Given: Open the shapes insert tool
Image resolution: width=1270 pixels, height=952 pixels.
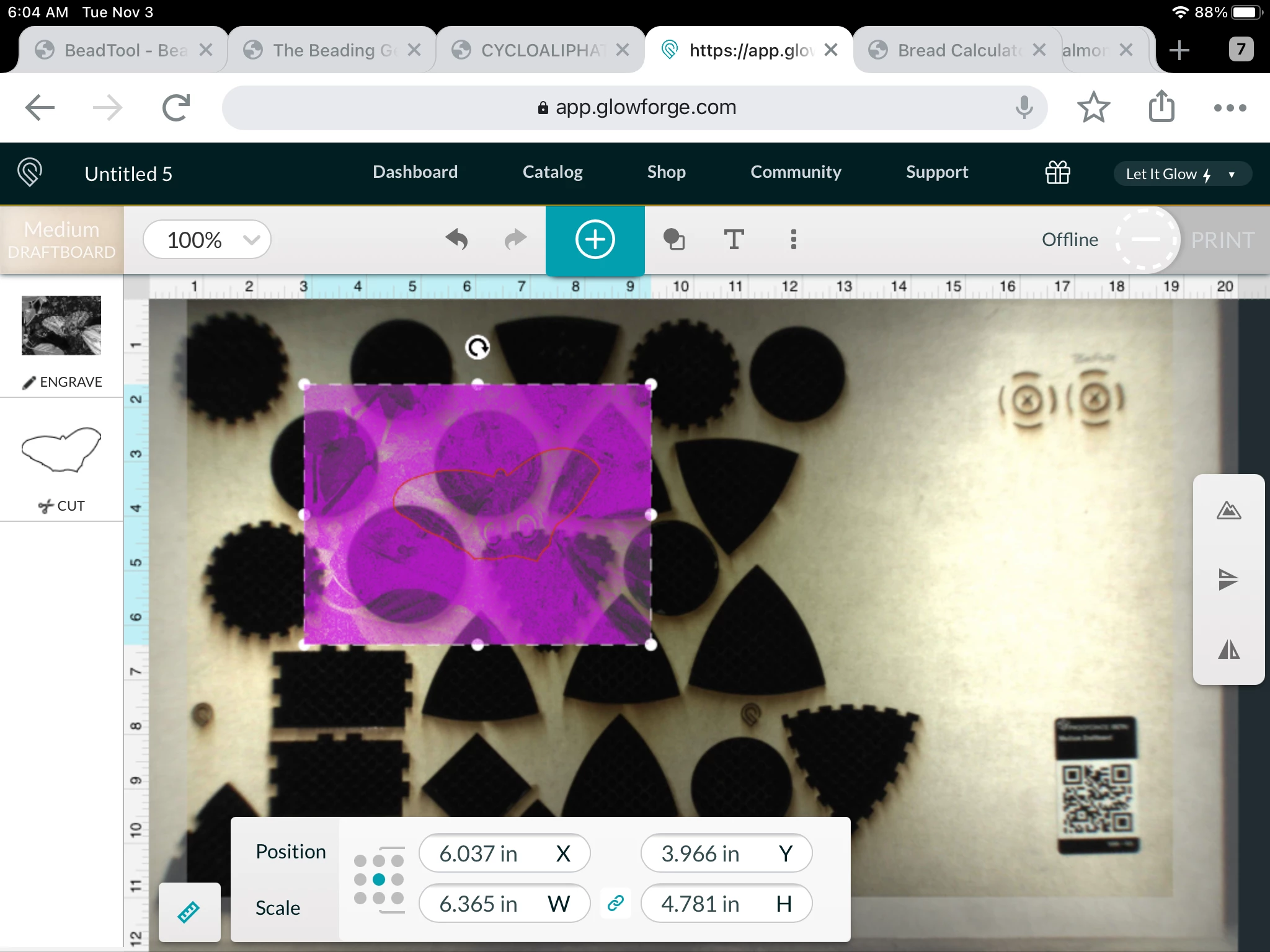Looking at the screenshot, I should [674, 240].
